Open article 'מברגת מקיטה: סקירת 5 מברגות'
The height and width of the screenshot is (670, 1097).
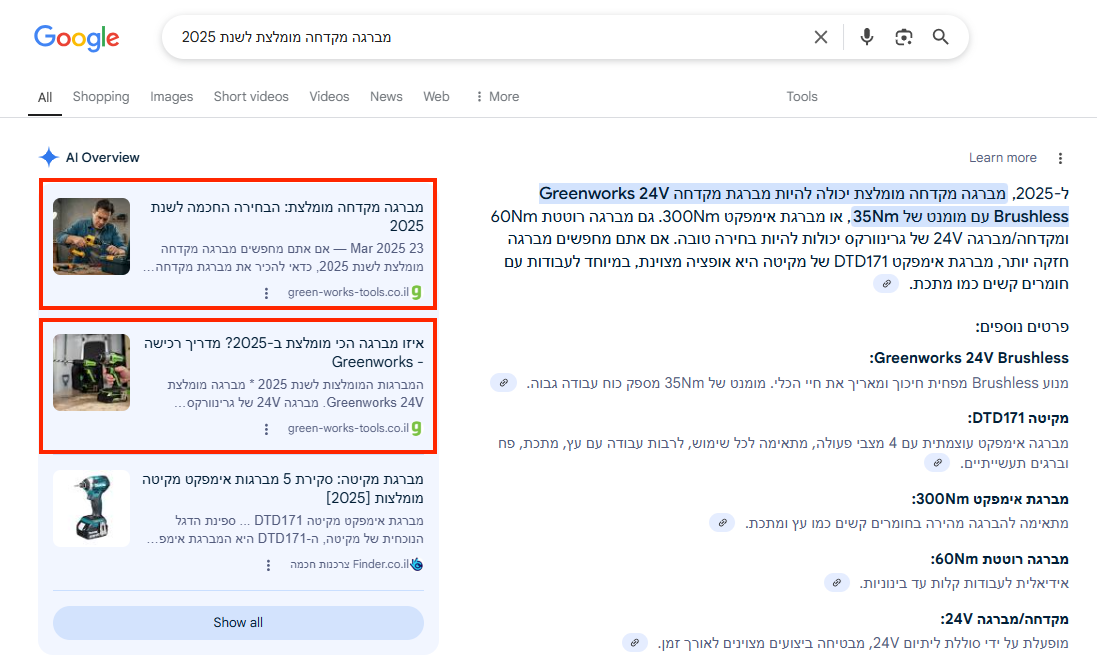click(x=283, y=488)
